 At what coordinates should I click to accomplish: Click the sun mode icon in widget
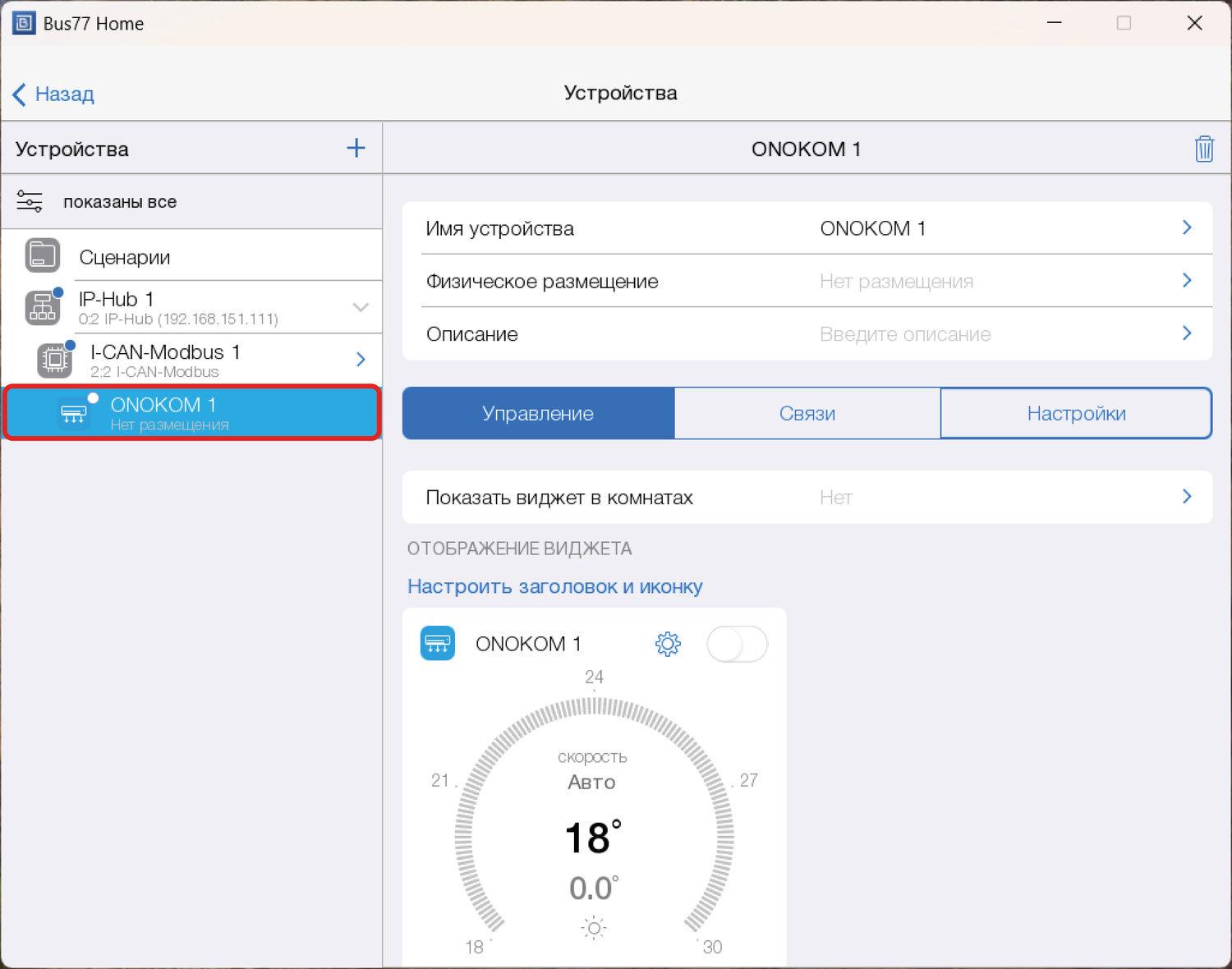[x=593, y=929]
